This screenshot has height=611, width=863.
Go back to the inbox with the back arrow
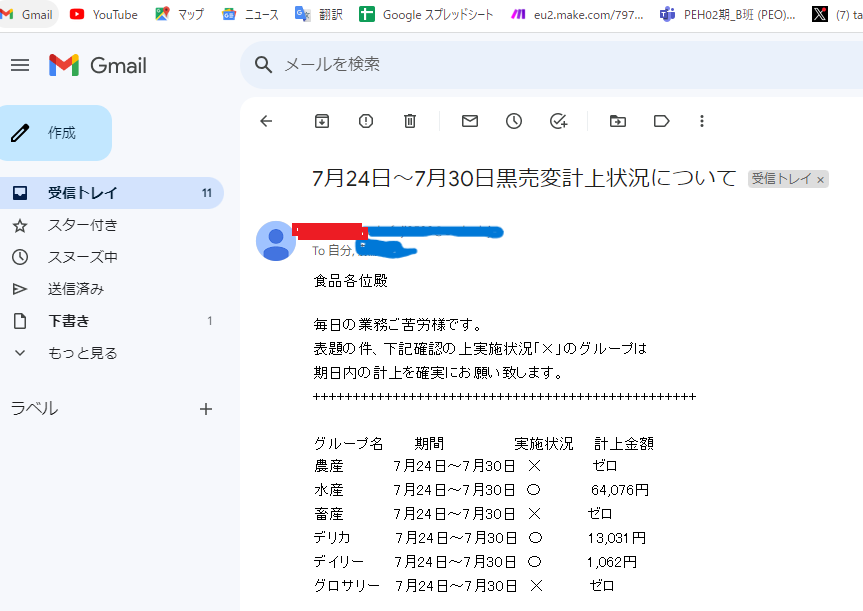265,120
